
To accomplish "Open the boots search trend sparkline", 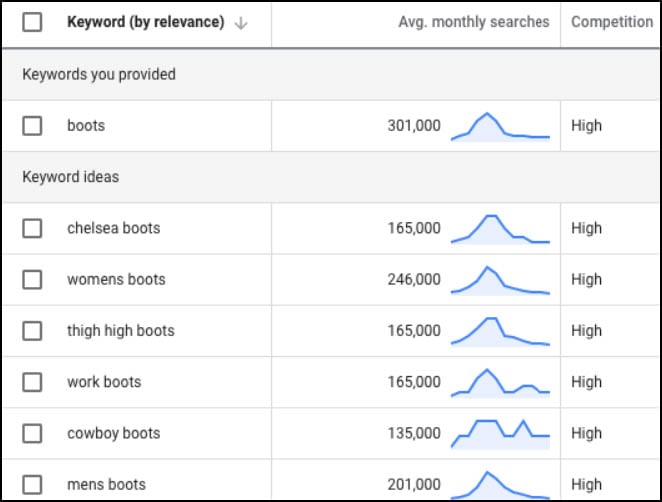I will click(500, 127).
